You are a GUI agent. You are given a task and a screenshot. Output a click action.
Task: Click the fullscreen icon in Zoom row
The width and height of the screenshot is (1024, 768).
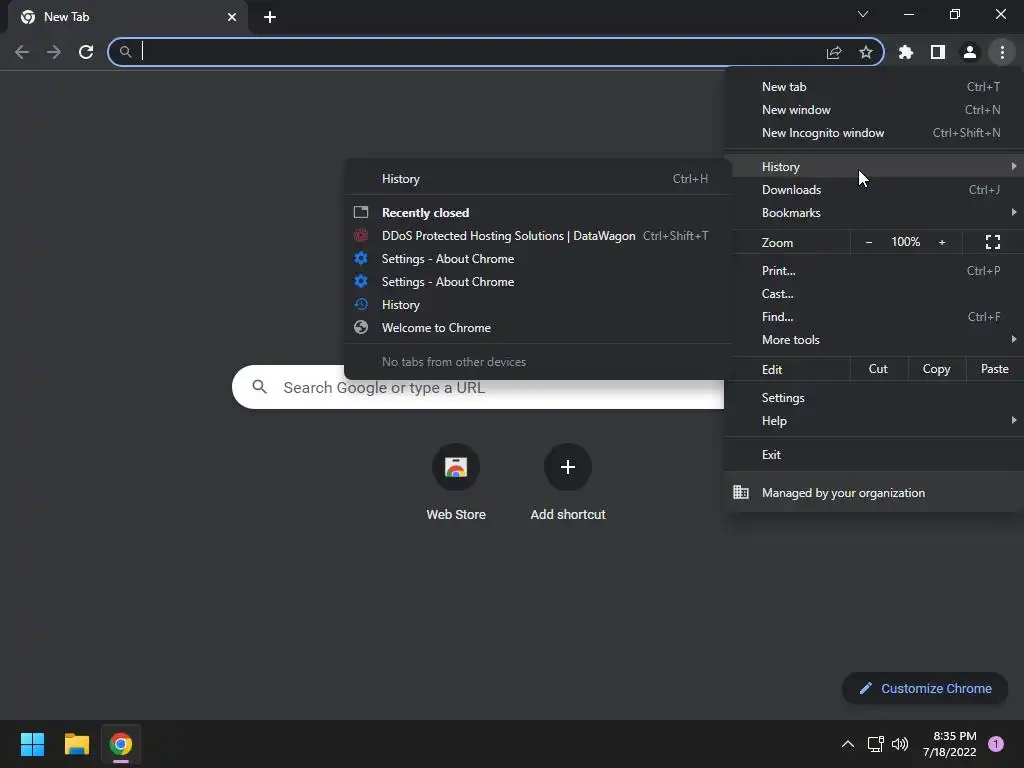point(993,242)
